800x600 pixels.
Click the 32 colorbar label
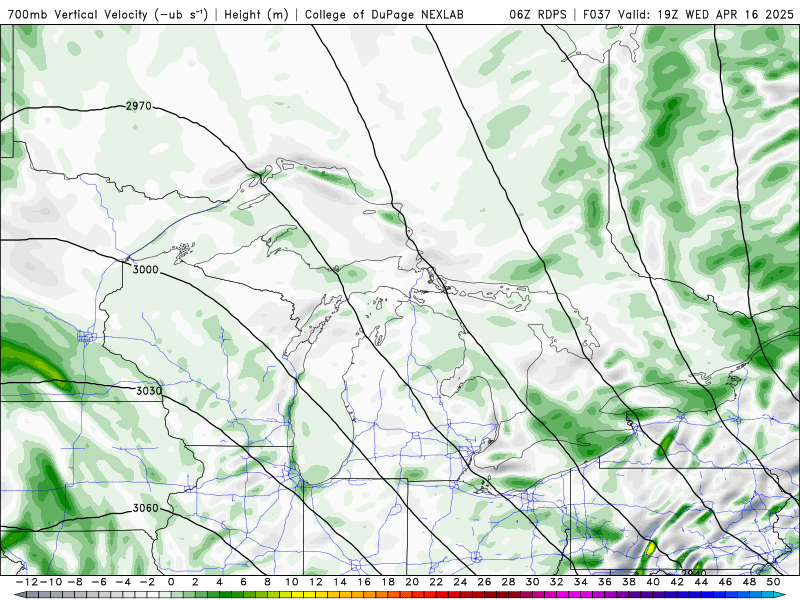(557, 582)
